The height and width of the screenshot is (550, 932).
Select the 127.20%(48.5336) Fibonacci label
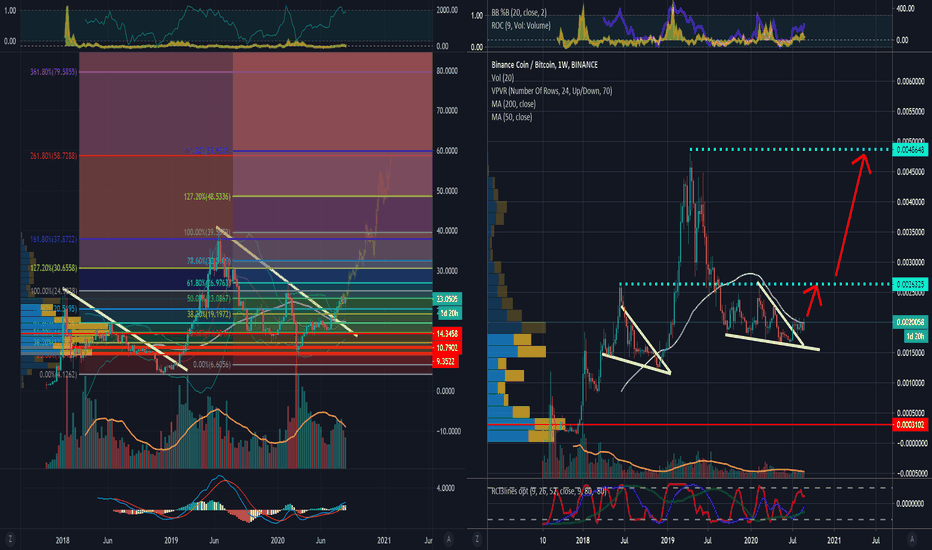(x=207, y=196)
